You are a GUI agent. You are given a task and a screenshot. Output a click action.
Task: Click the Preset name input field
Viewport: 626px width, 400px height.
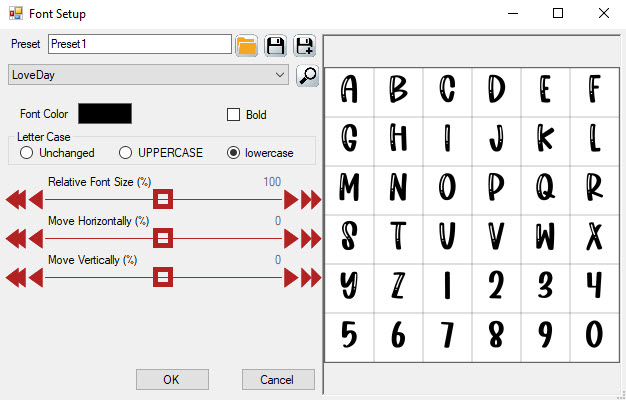pyautogui.click(x=140, y=44)
